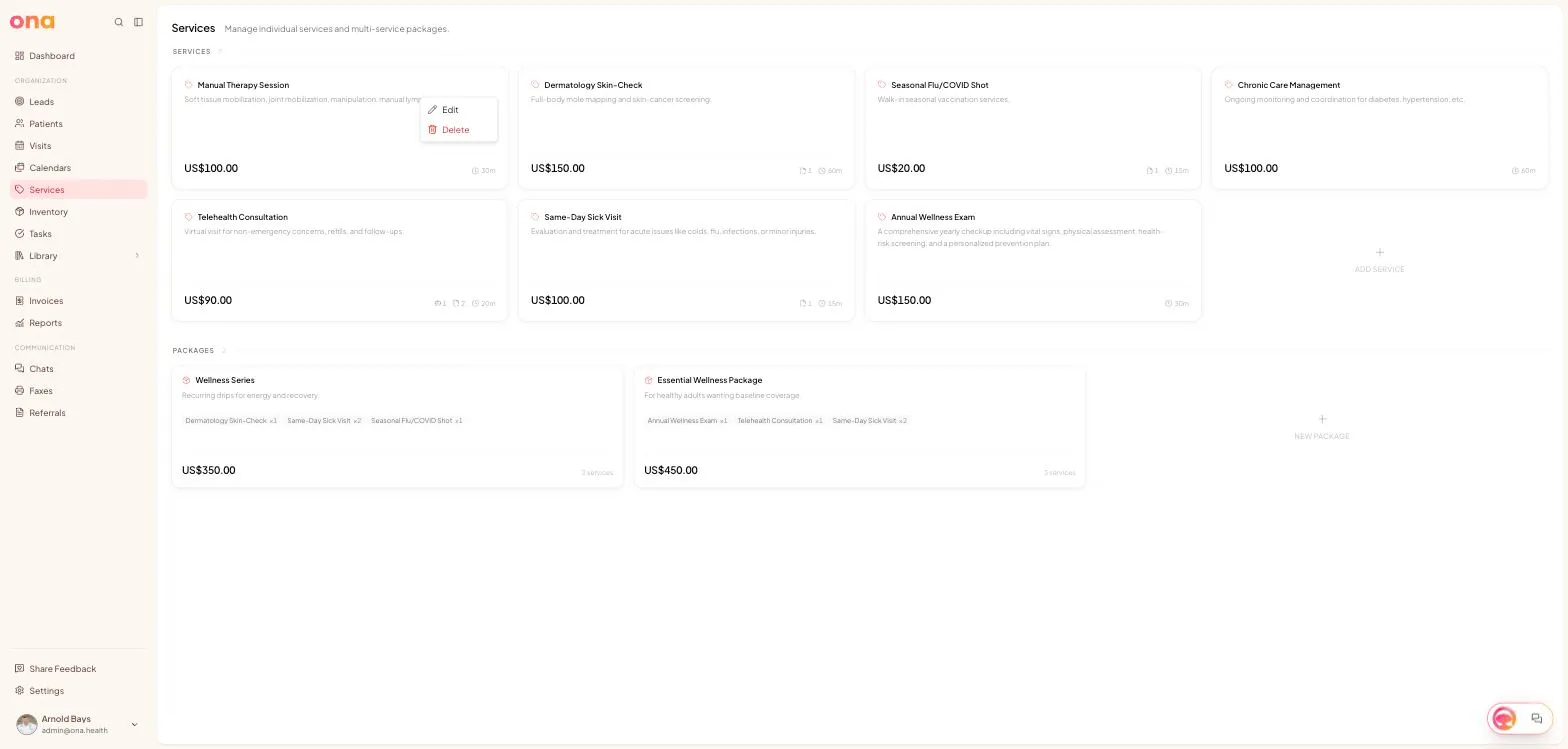
Task: Click the New Package tile
Action: coord(1322,427)
